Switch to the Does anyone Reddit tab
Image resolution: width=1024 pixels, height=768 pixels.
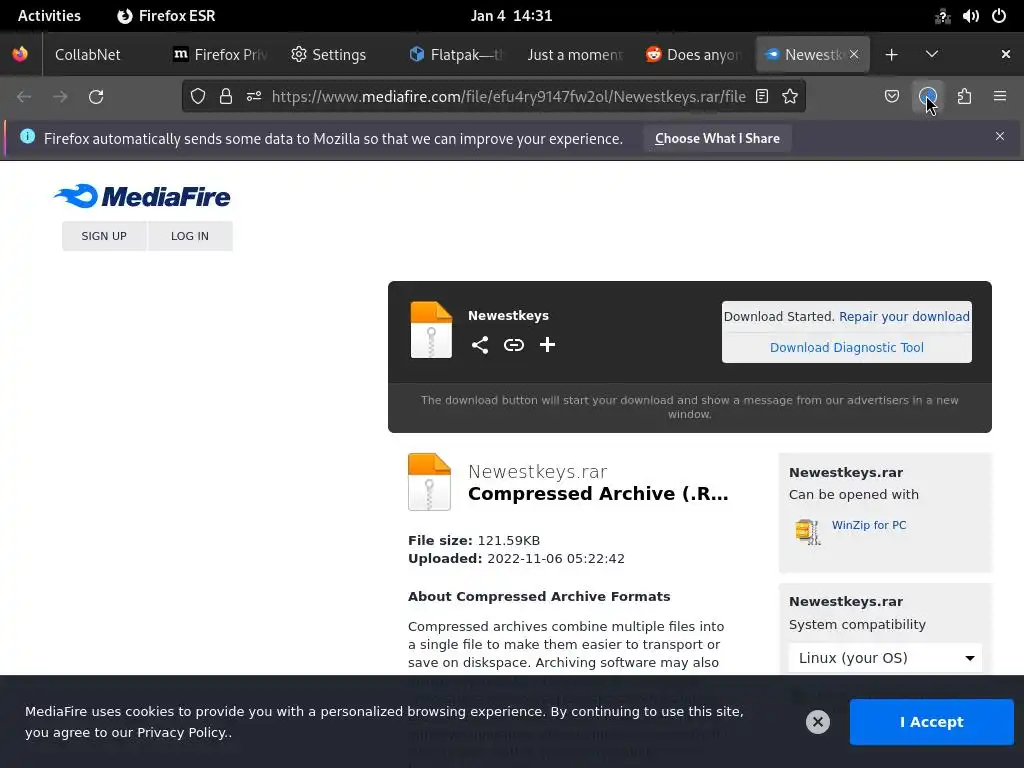[x=694, y=55]
